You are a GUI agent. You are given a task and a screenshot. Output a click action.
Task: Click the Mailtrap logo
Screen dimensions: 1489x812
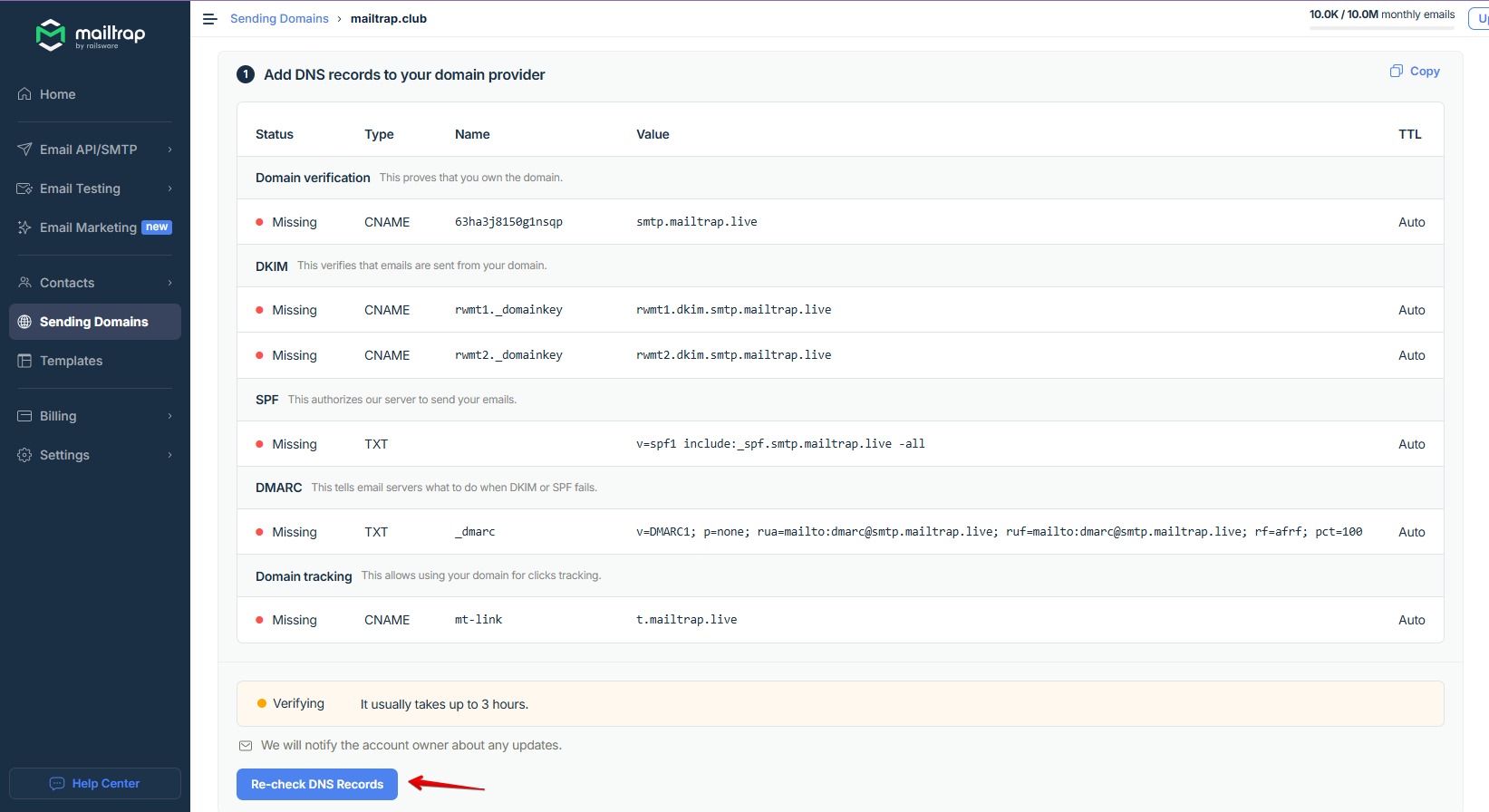91,35
